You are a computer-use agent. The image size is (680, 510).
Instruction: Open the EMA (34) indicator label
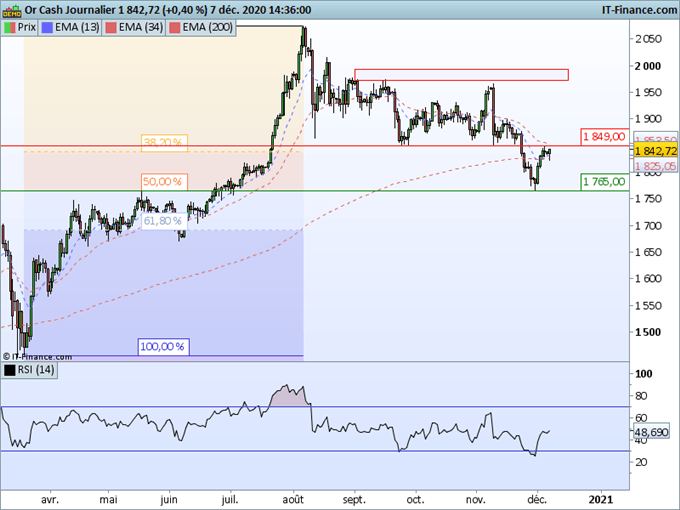[141, 28]
